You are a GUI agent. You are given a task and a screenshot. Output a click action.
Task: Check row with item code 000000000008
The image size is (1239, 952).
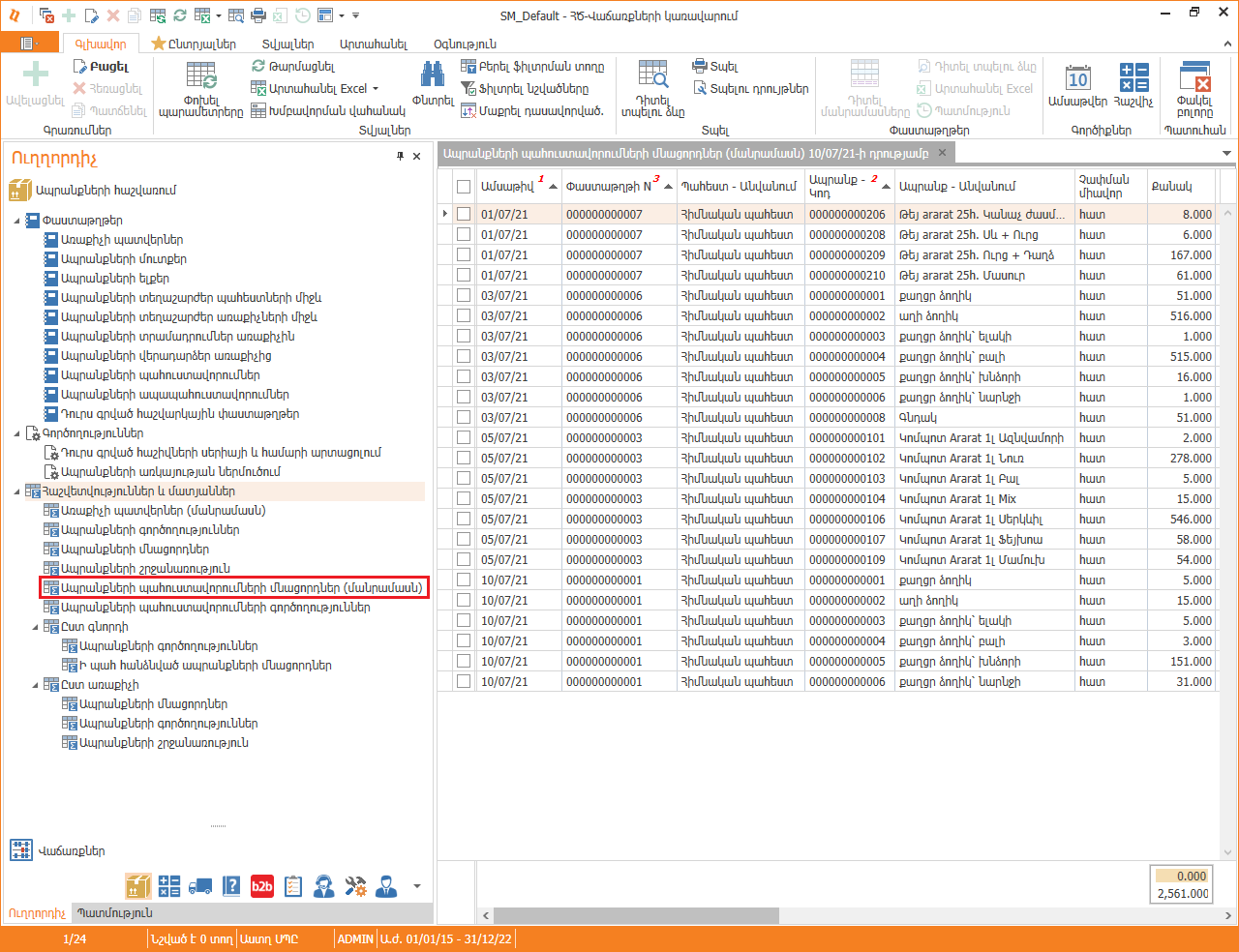pyautogui.click(x=464, y=417)
